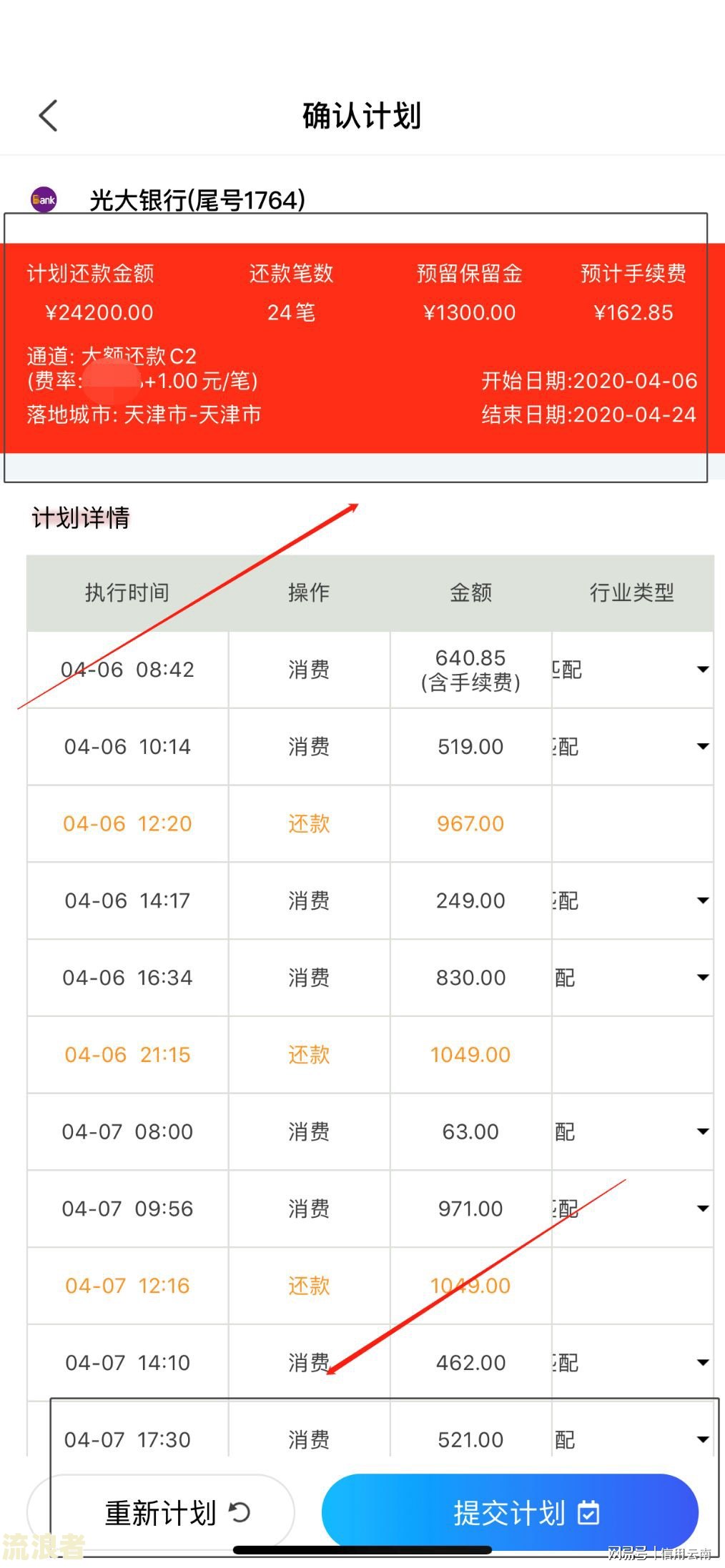Tap amount 521.00 cell

(470, 1439)
